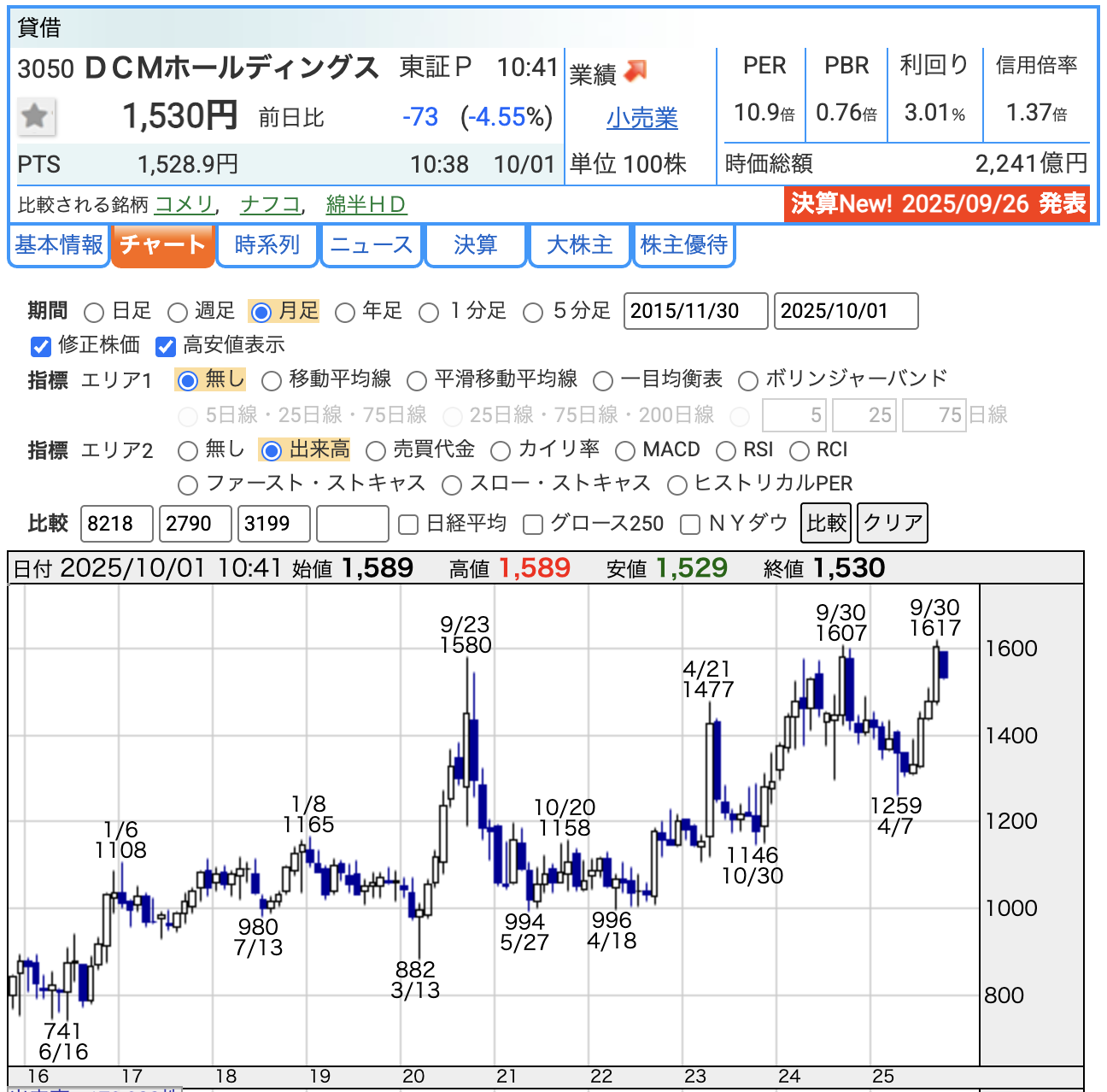The image size is (1107, 1092).
Task: Switch to the 決算 tab
Action: (x=475, y=245)
